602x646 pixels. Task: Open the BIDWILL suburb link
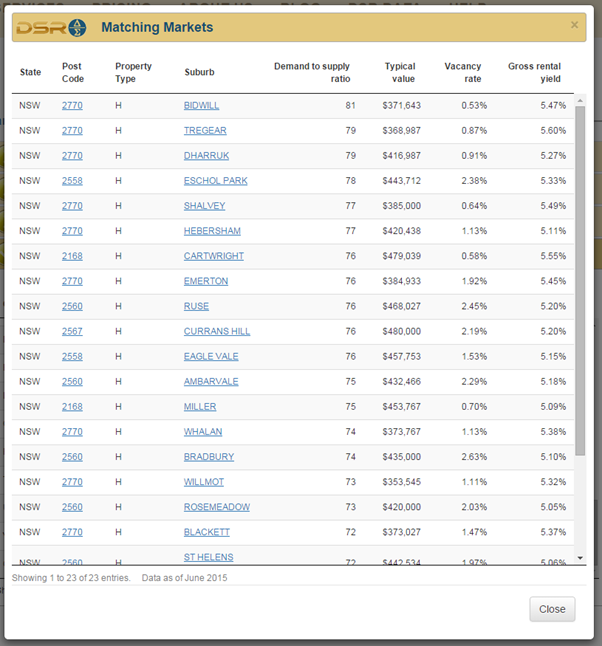coord(202,106)
